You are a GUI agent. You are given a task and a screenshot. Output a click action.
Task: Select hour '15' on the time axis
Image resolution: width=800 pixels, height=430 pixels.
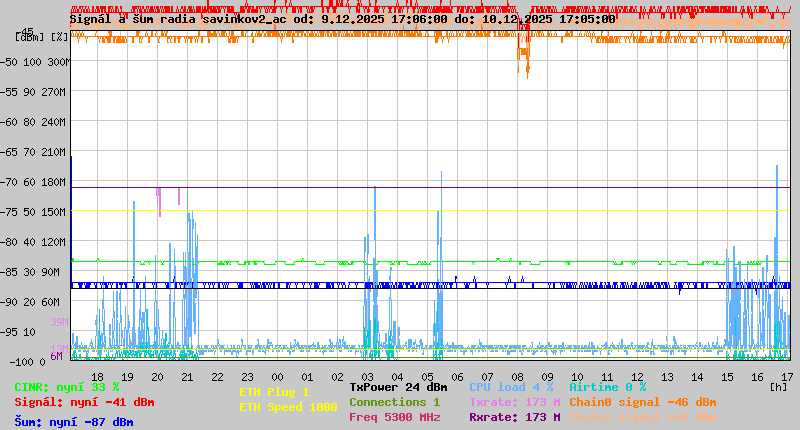[x=728, y=377]
